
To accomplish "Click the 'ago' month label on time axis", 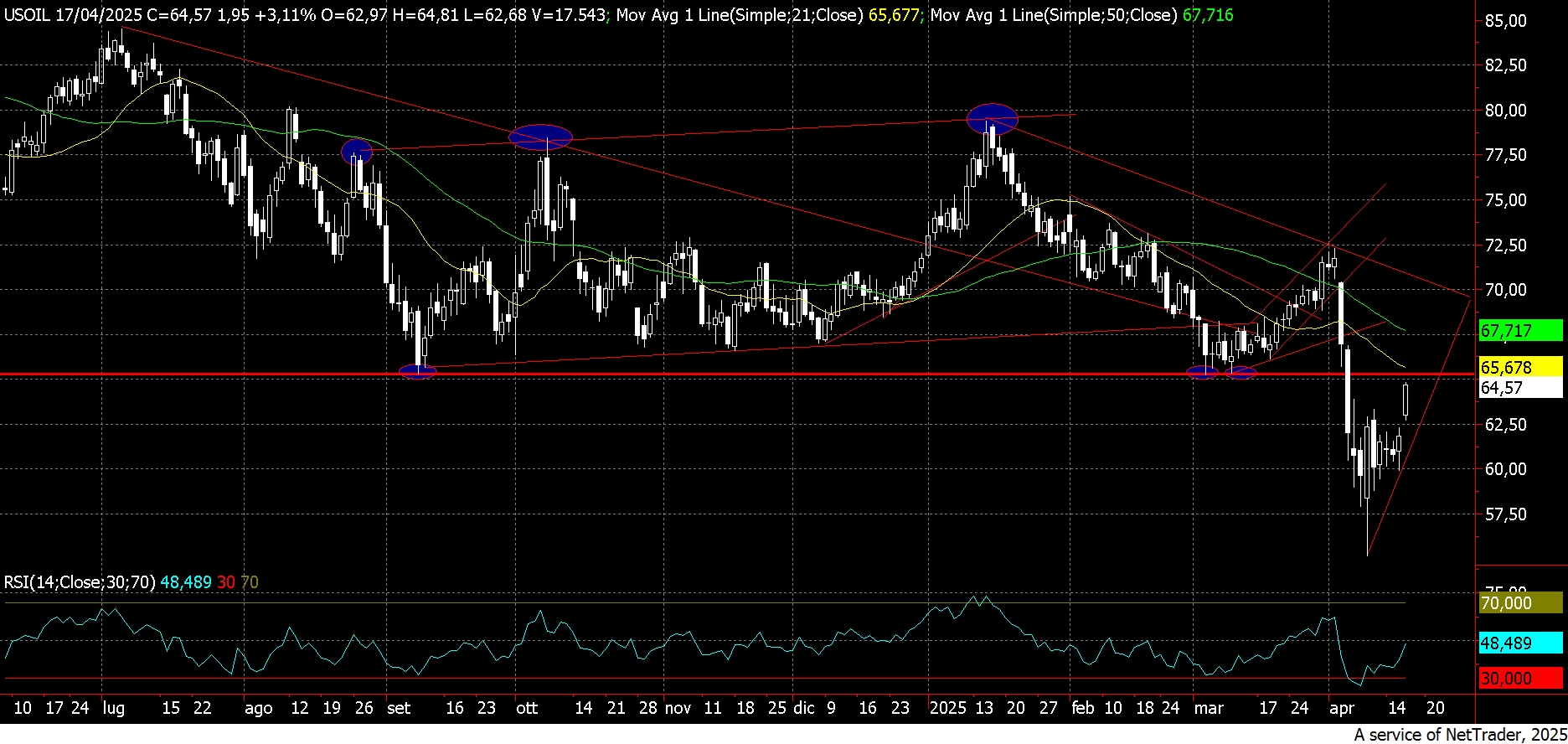I will pos(259,708).
